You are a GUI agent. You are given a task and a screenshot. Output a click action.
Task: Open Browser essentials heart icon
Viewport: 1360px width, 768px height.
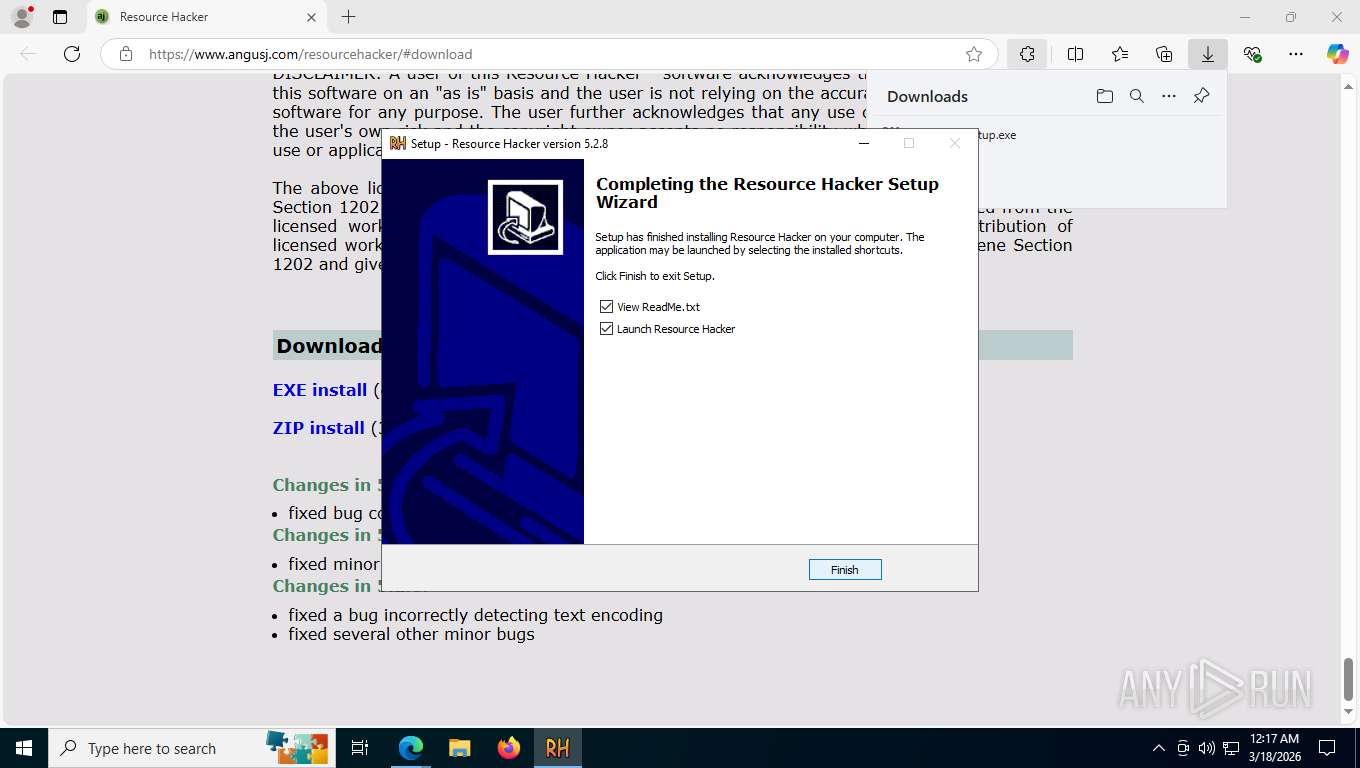tap(1252, 54)
